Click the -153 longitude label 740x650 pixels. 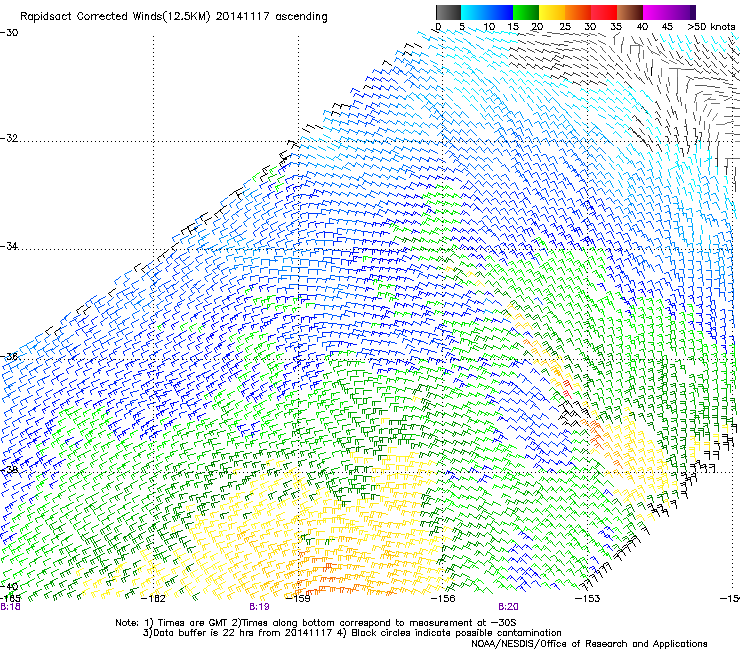pos(587,599)
